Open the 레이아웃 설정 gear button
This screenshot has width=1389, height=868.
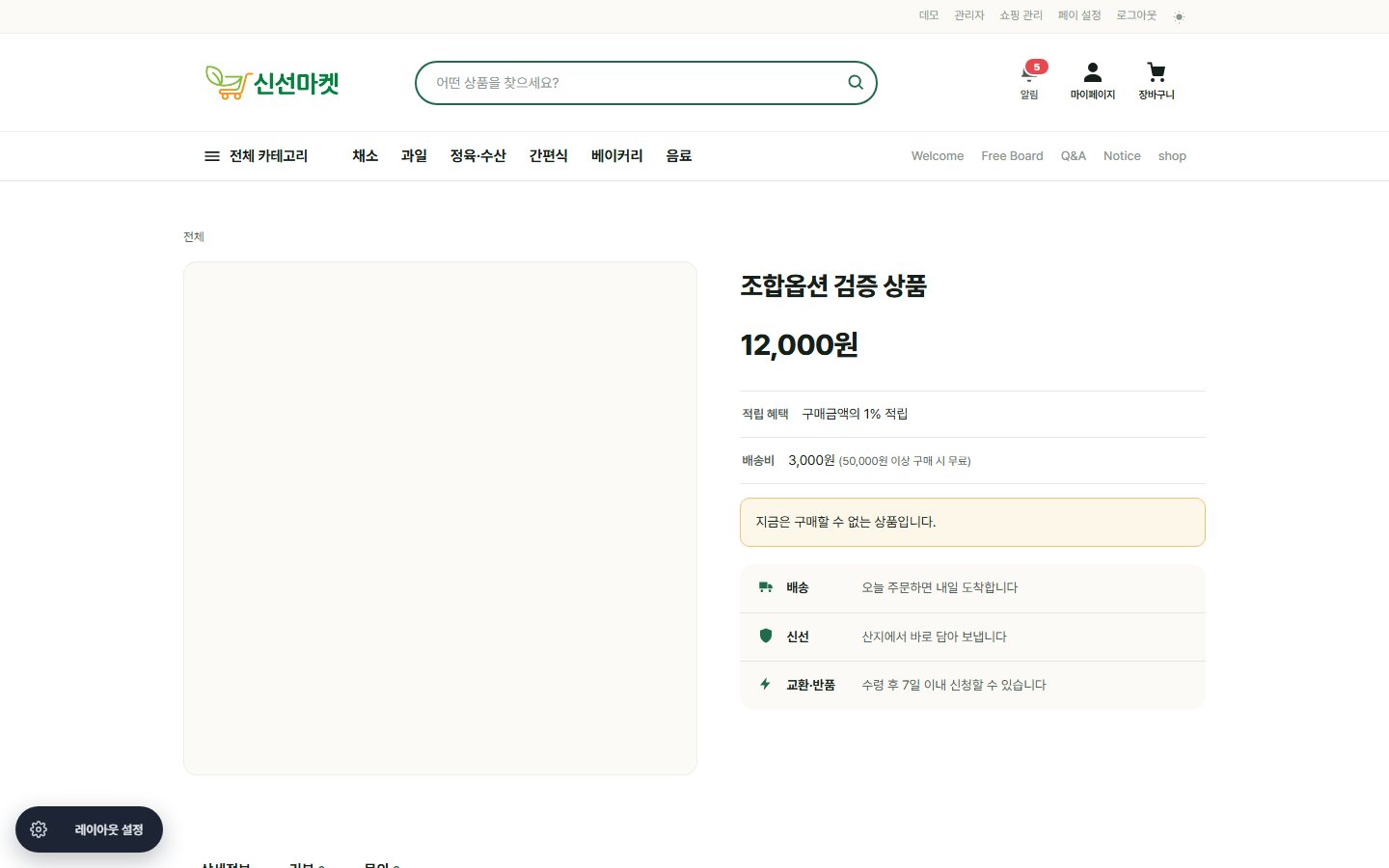click(x=89, y=829)
